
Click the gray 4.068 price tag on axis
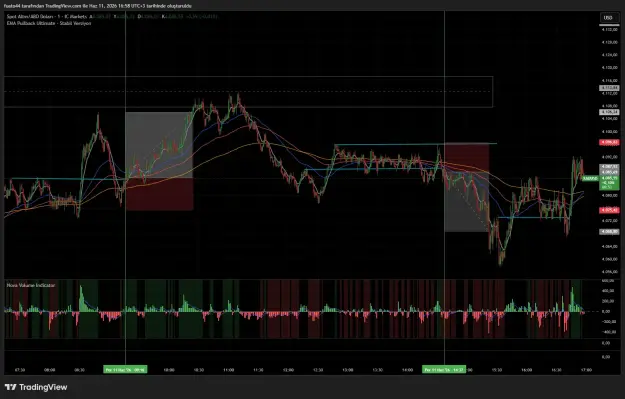pos(609,232)
